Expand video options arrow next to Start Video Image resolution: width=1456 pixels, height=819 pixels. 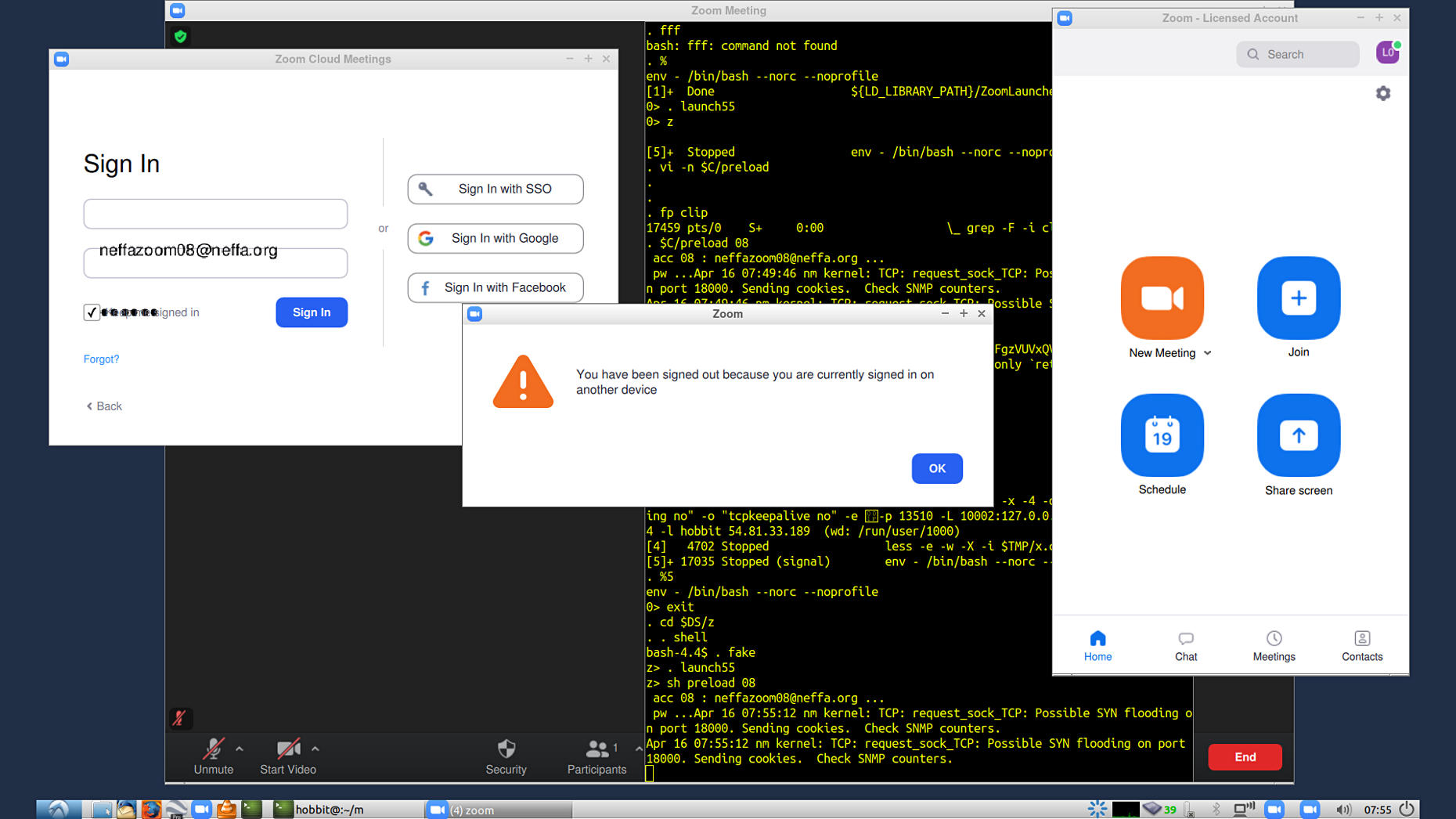315,749
